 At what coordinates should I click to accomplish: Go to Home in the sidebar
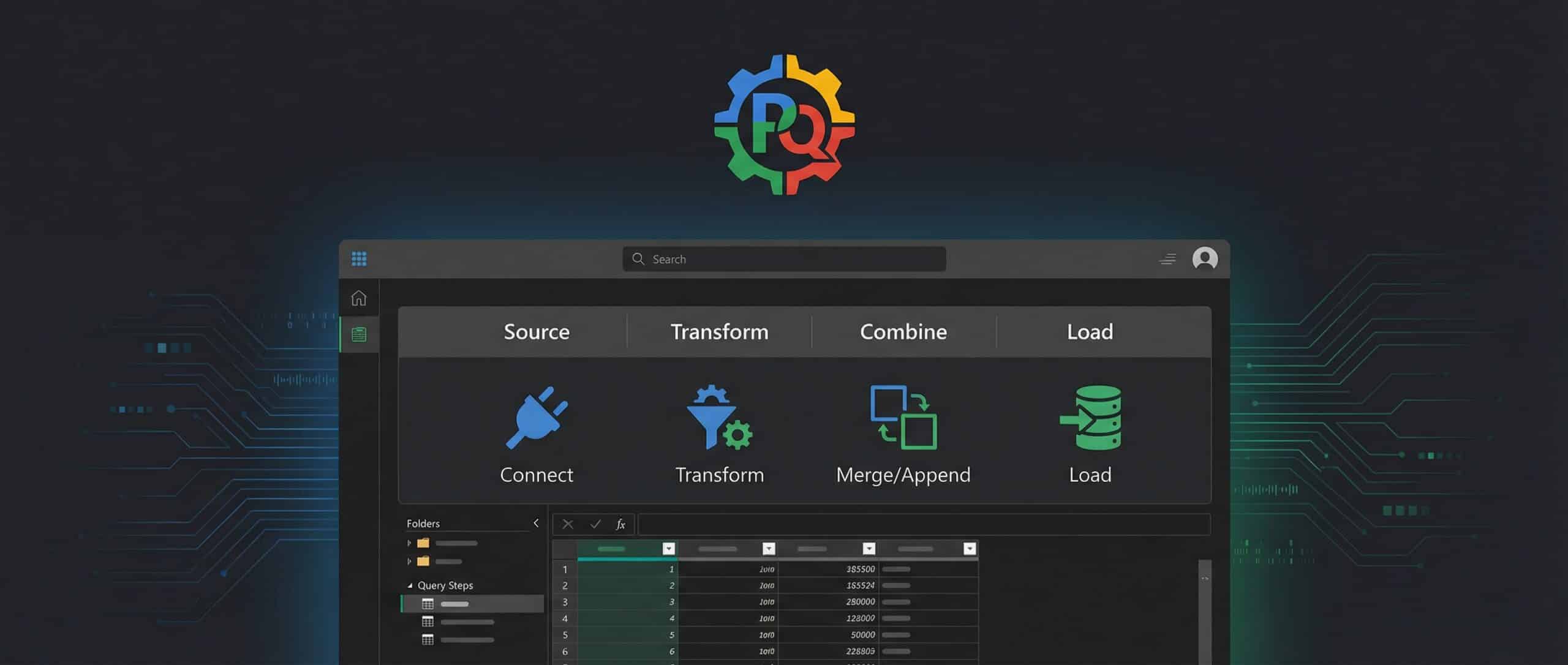(359, 298)
